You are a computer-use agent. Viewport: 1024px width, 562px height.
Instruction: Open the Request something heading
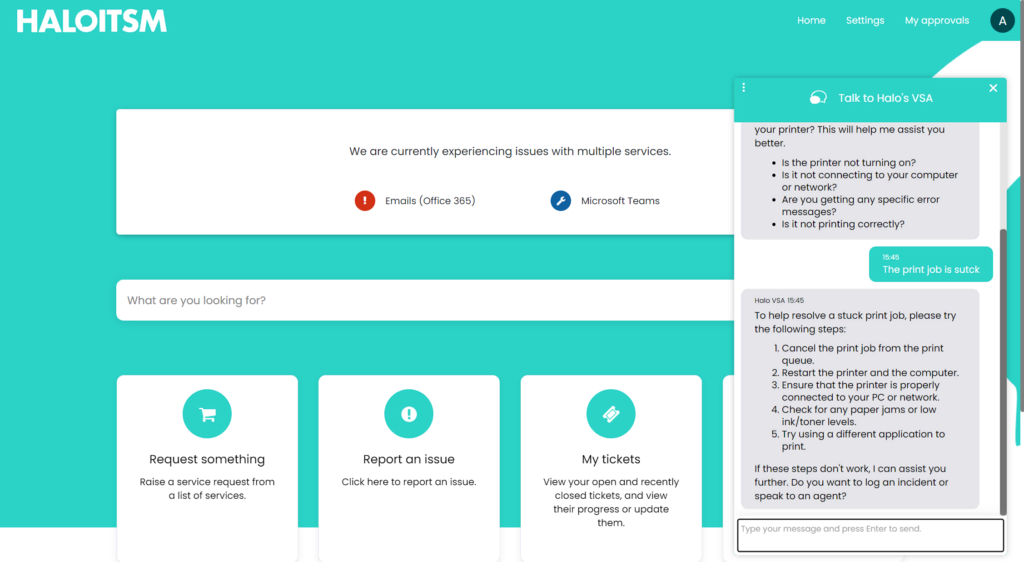[x=207, y=460]
